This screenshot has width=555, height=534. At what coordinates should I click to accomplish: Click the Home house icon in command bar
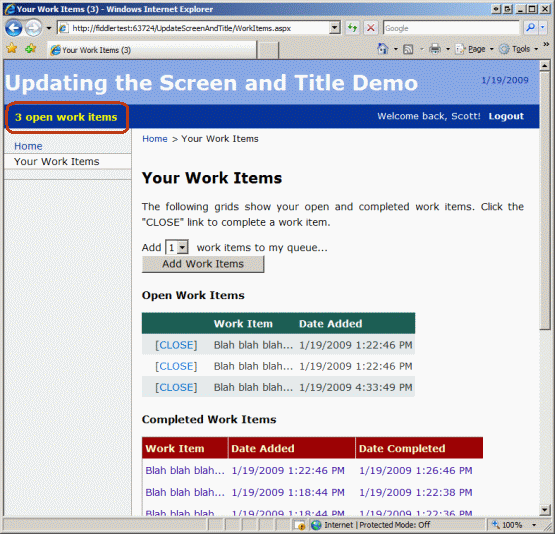[383, 49]
